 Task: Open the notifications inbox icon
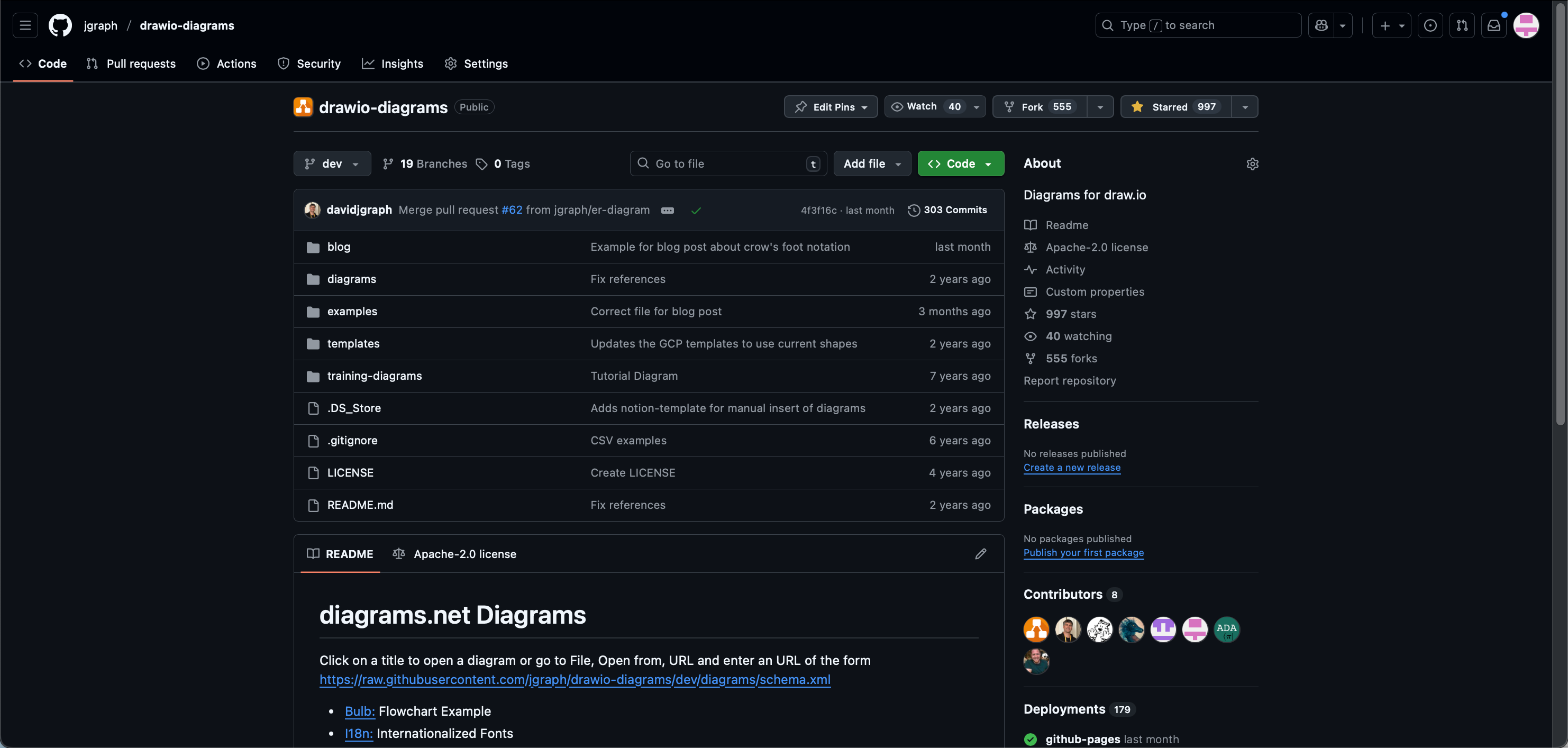point(1493,25)
